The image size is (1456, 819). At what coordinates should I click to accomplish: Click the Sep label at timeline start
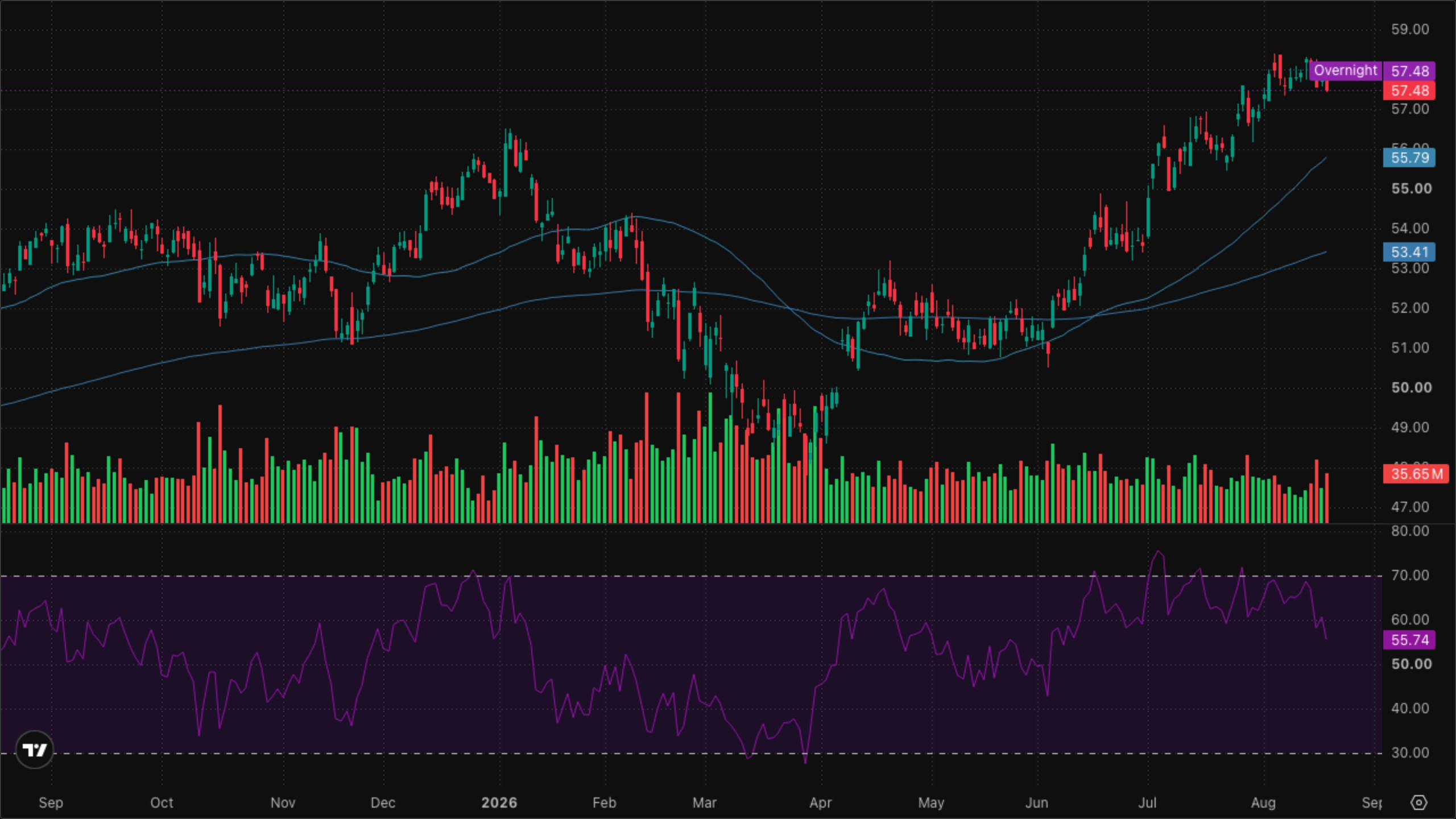(51, 803)
